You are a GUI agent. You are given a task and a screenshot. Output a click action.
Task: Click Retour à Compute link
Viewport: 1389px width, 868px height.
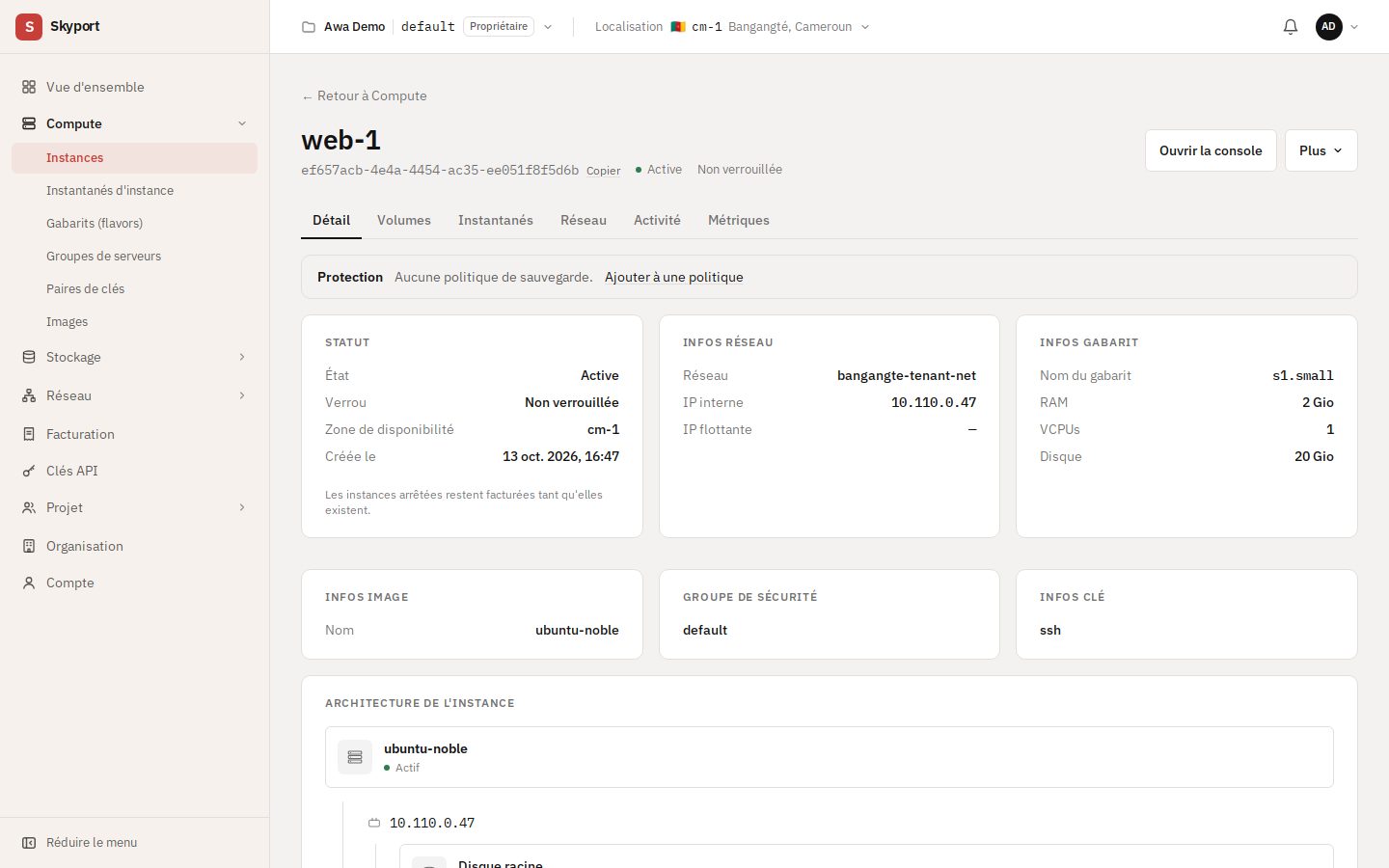[365, 95]
